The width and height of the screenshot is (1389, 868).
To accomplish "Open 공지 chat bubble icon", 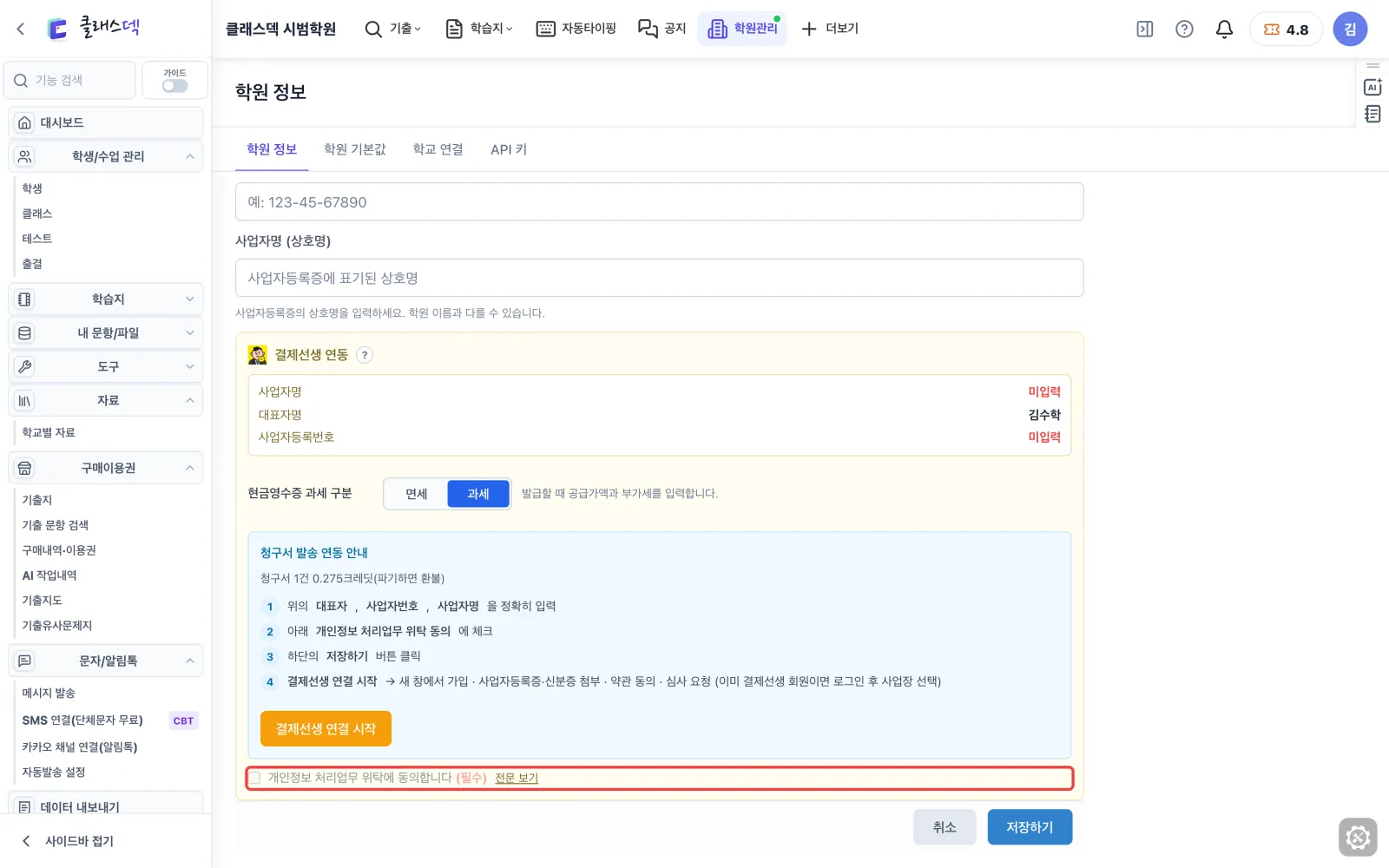I will pyautogui.click(x=648, y=29).
